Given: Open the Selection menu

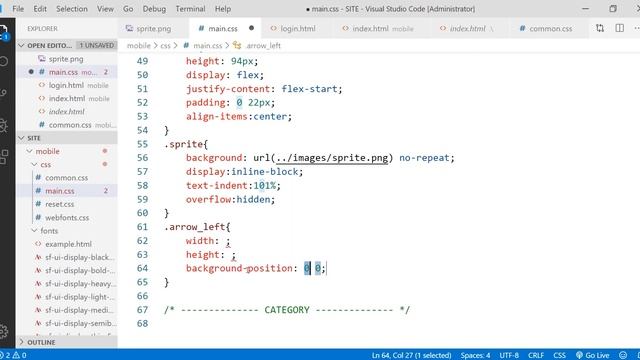Looking at the screenshot, I should (72, 9).
